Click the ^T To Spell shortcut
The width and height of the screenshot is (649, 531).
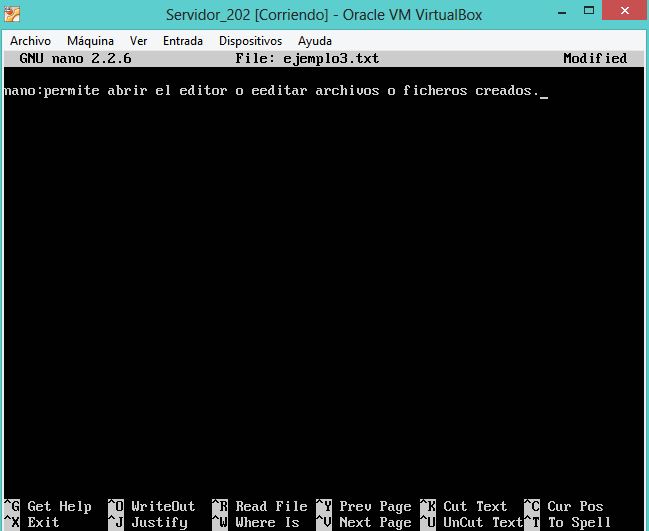[568, 523]
